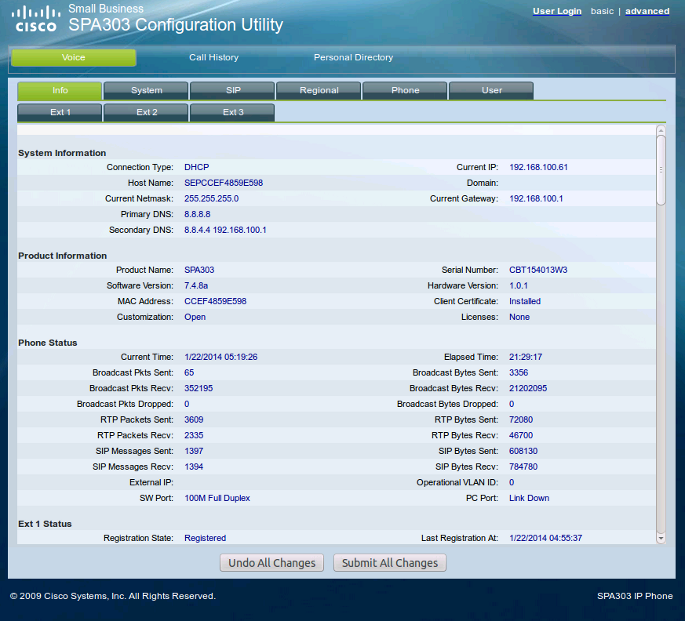Screen dimensions: 685x621
Task: Open the Regional sub-tab
Action: pyautogui.click(x=319, y=90)
